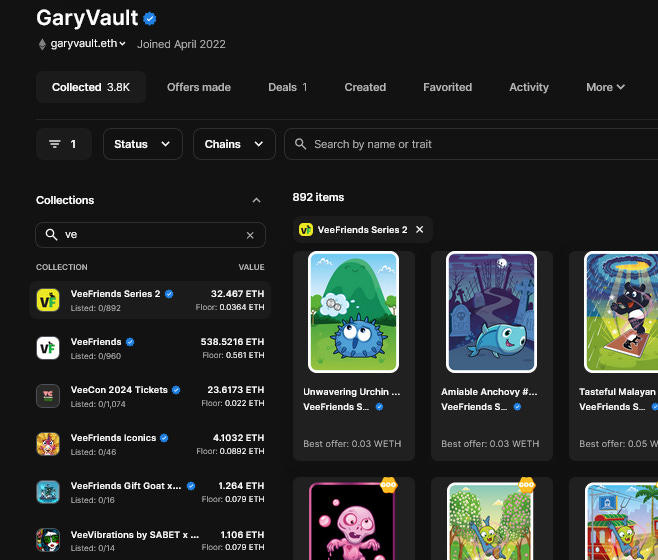
Task: Open collection link under Amiable Anchovy
Action: point(474,407)
